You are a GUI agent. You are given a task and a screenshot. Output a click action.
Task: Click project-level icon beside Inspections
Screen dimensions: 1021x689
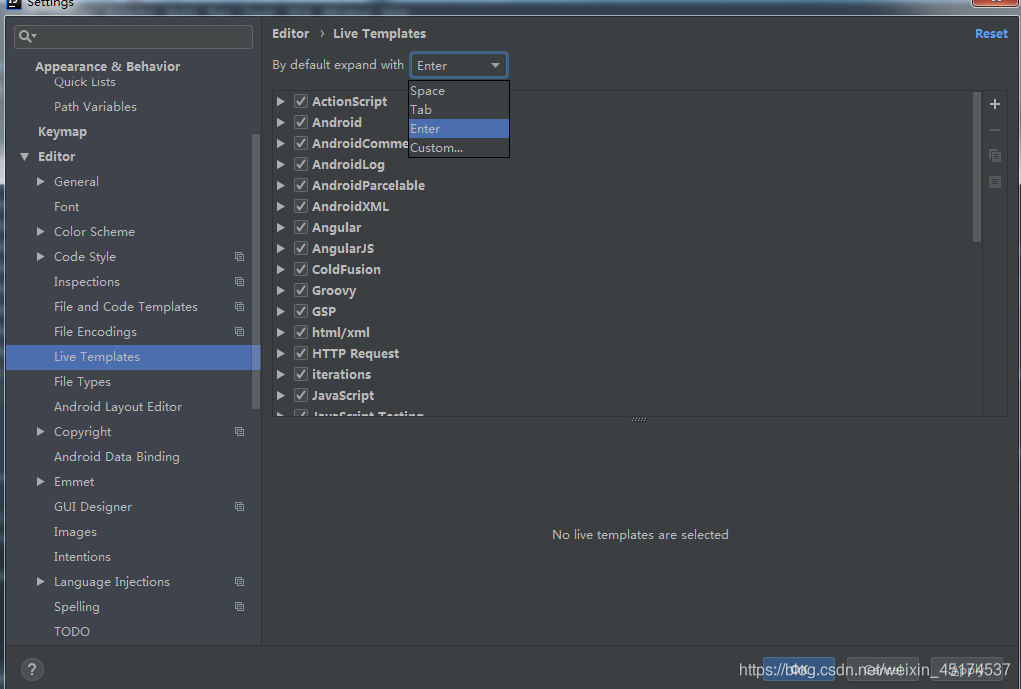tap(240, 281)
